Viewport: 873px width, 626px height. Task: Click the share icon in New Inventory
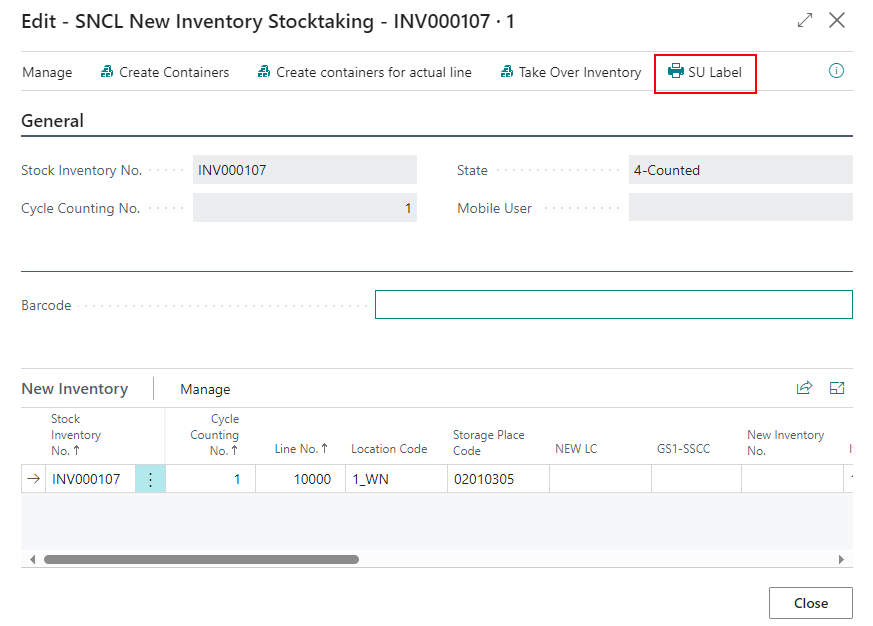point(804,389)
